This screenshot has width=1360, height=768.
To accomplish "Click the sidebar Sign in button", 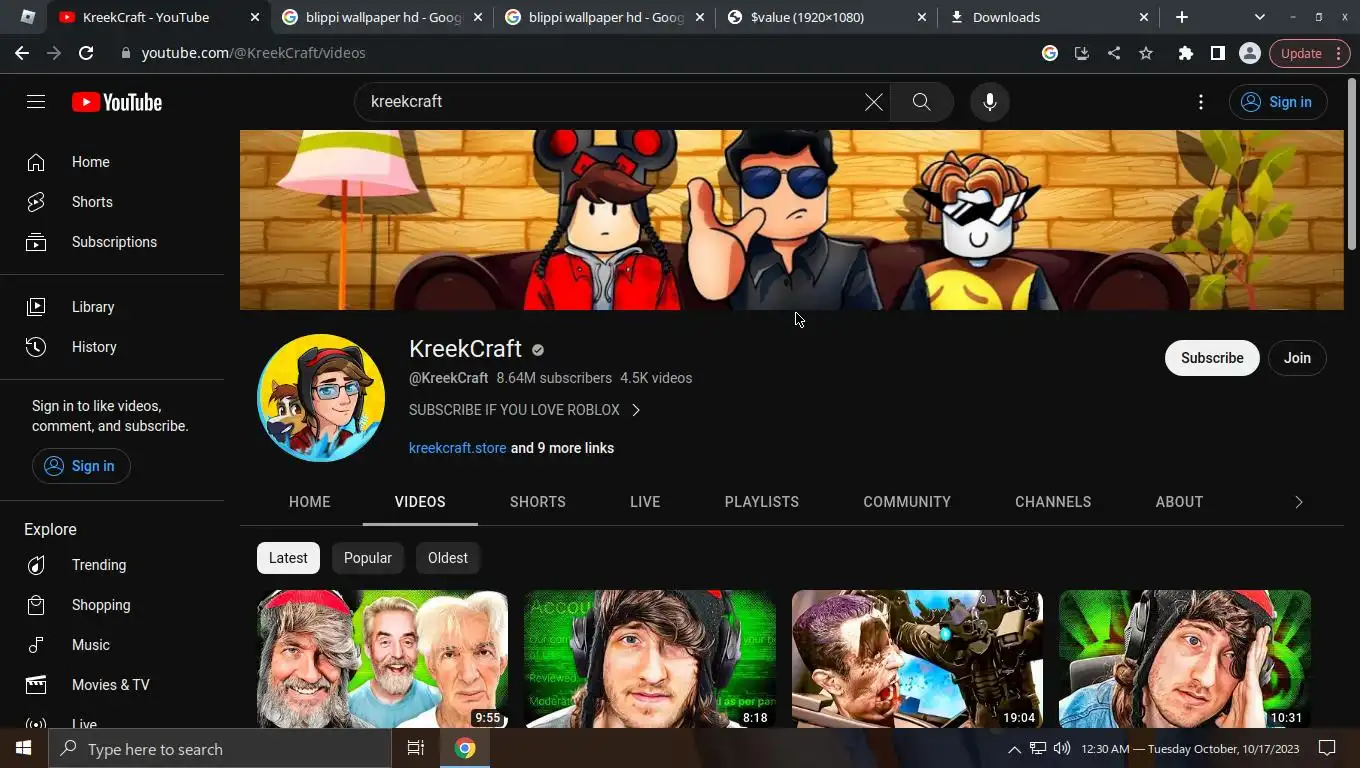I will tap(81, 466).
